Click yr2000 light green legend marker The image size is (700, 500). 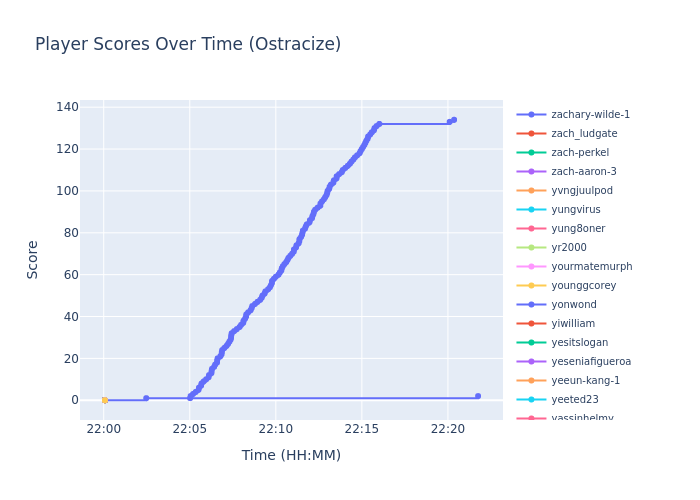point(531,248)
